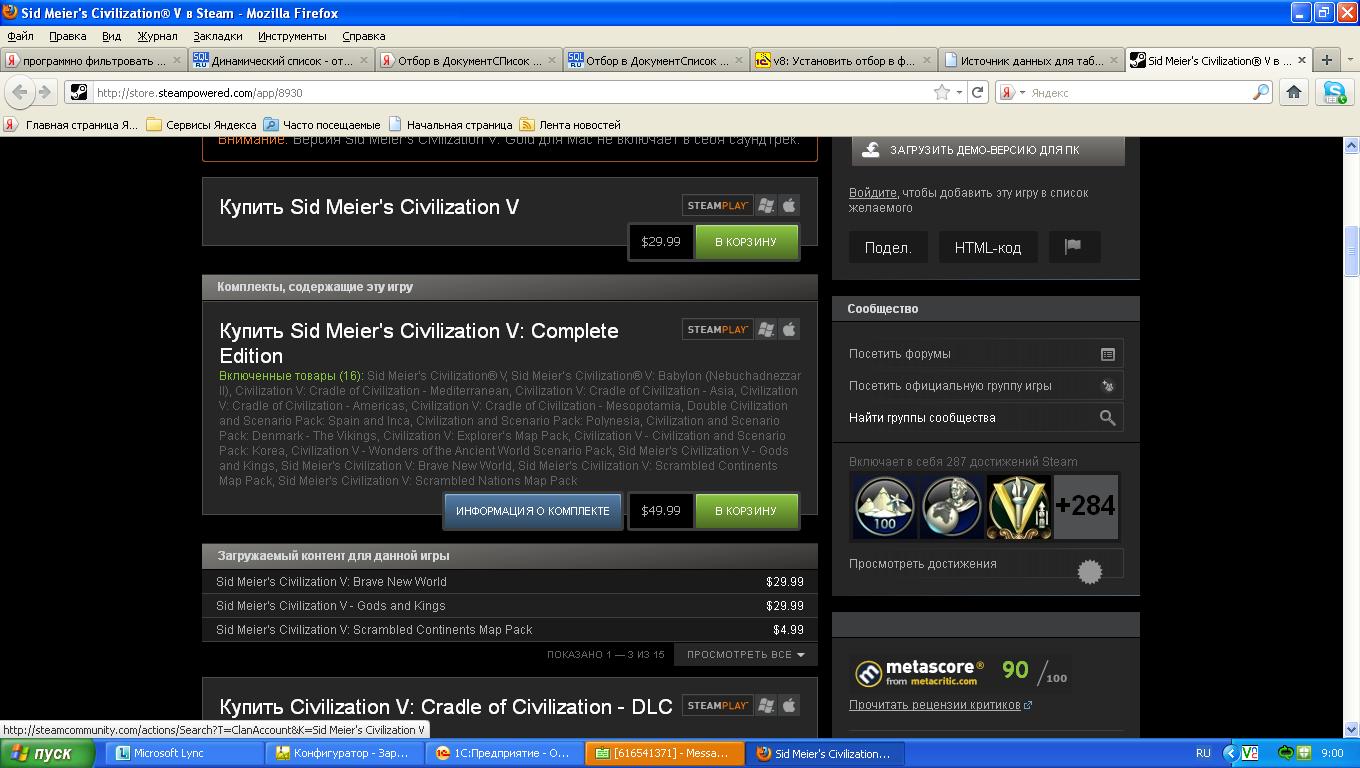Viewport: 1360px width, 768px height.
Task: Click "Загрузить демо-версию для ПК" button
Action: (x=988, y=150)
